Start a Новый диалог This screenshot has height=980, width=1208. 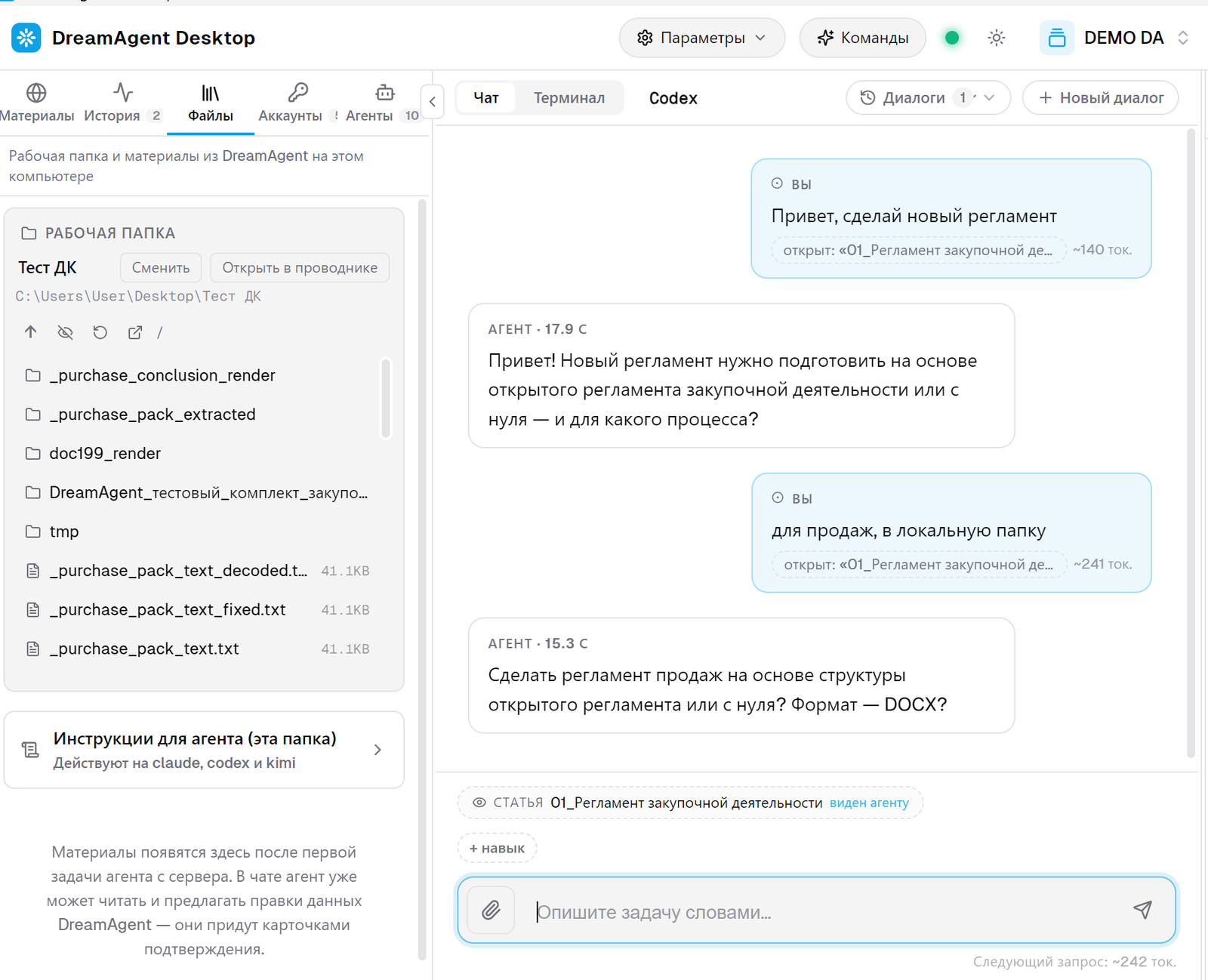point(1101,98)
